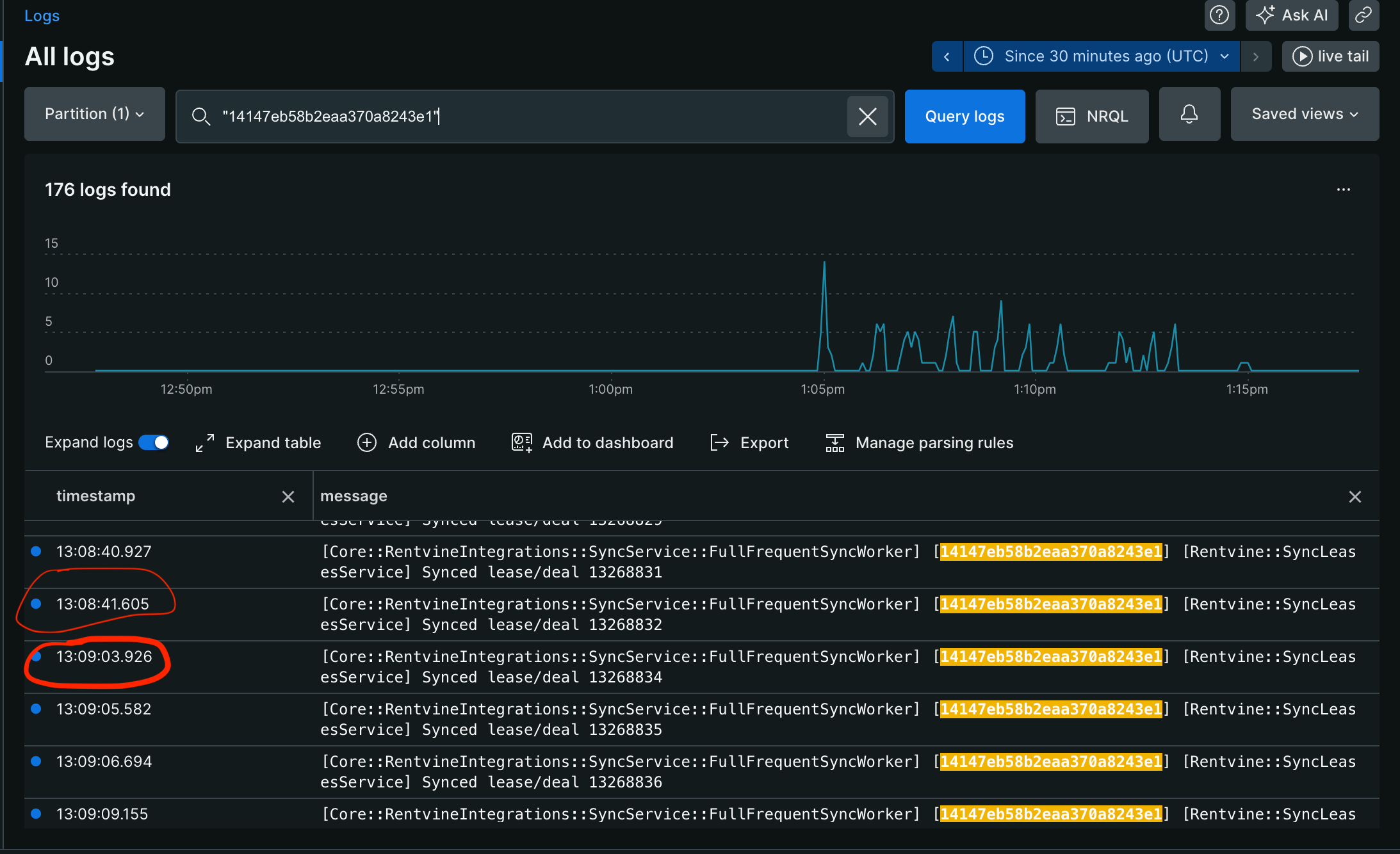This screenshot has width=1400, height=854.
Task: Open the Saved views dropdown
Action: (1305, 114)
